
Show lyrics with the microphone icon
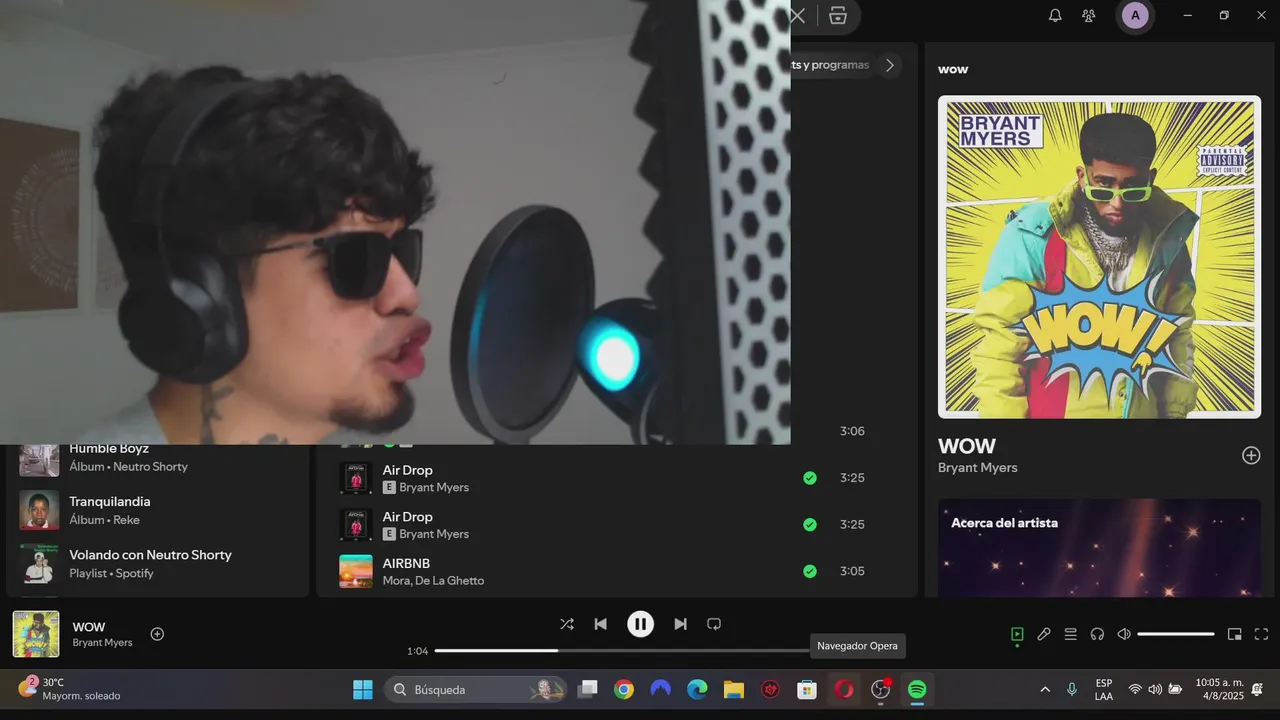(x=1044, y=634)
